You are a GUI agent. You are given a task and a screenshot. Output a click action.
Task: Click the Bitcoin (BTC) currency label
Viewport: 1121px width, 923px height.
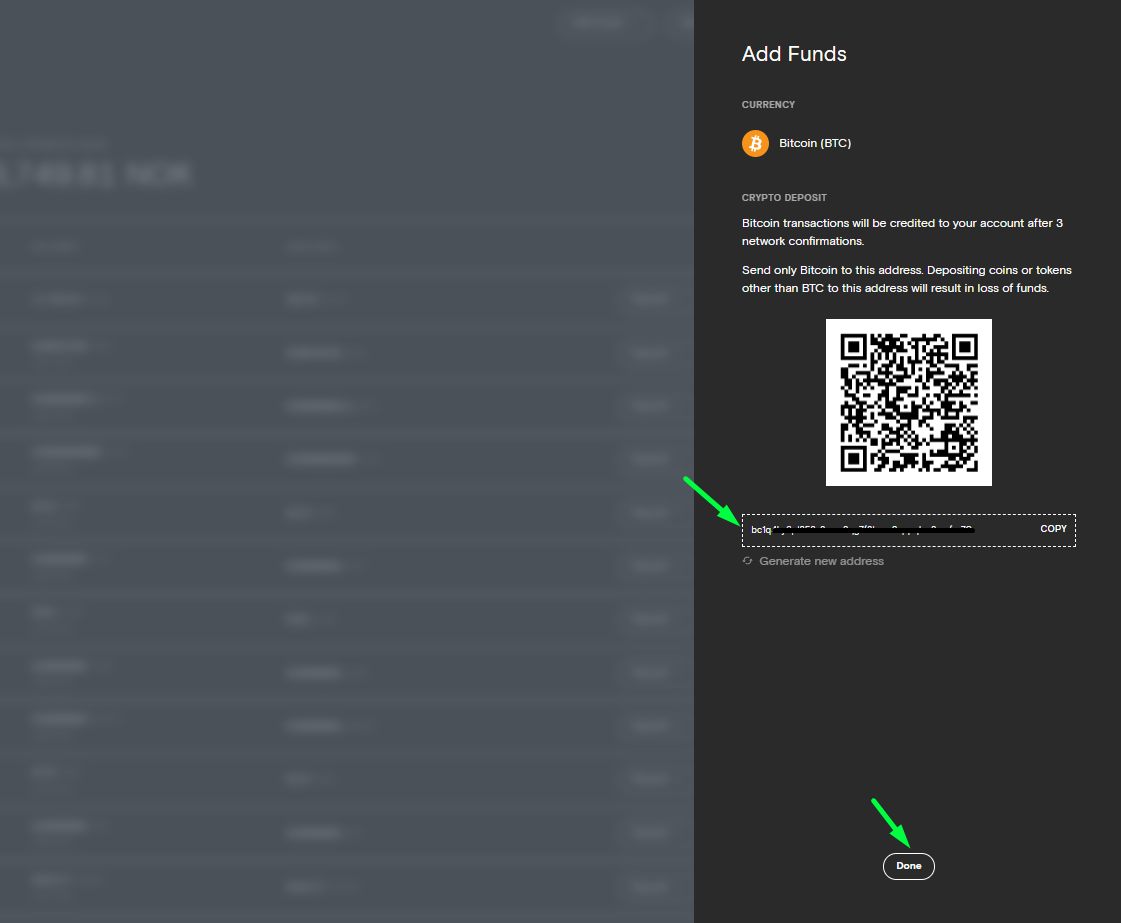[x=815, y=143]
